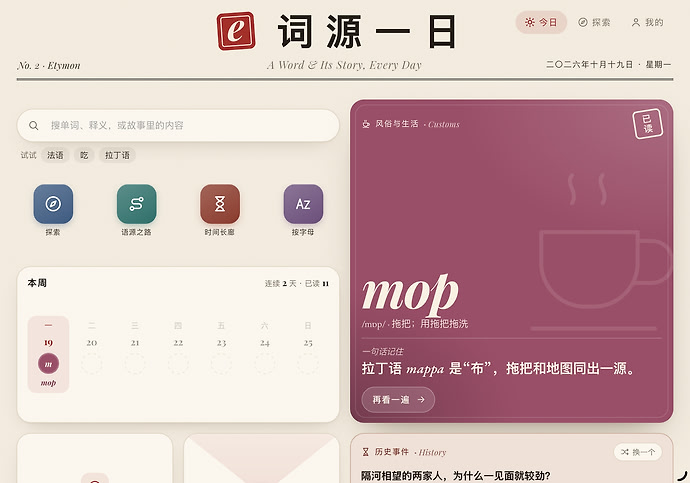Image resolution: width=690 pixels, height=483 pixels.
Task: Open the green 语源之路 route icon
Action: point(136,204)
